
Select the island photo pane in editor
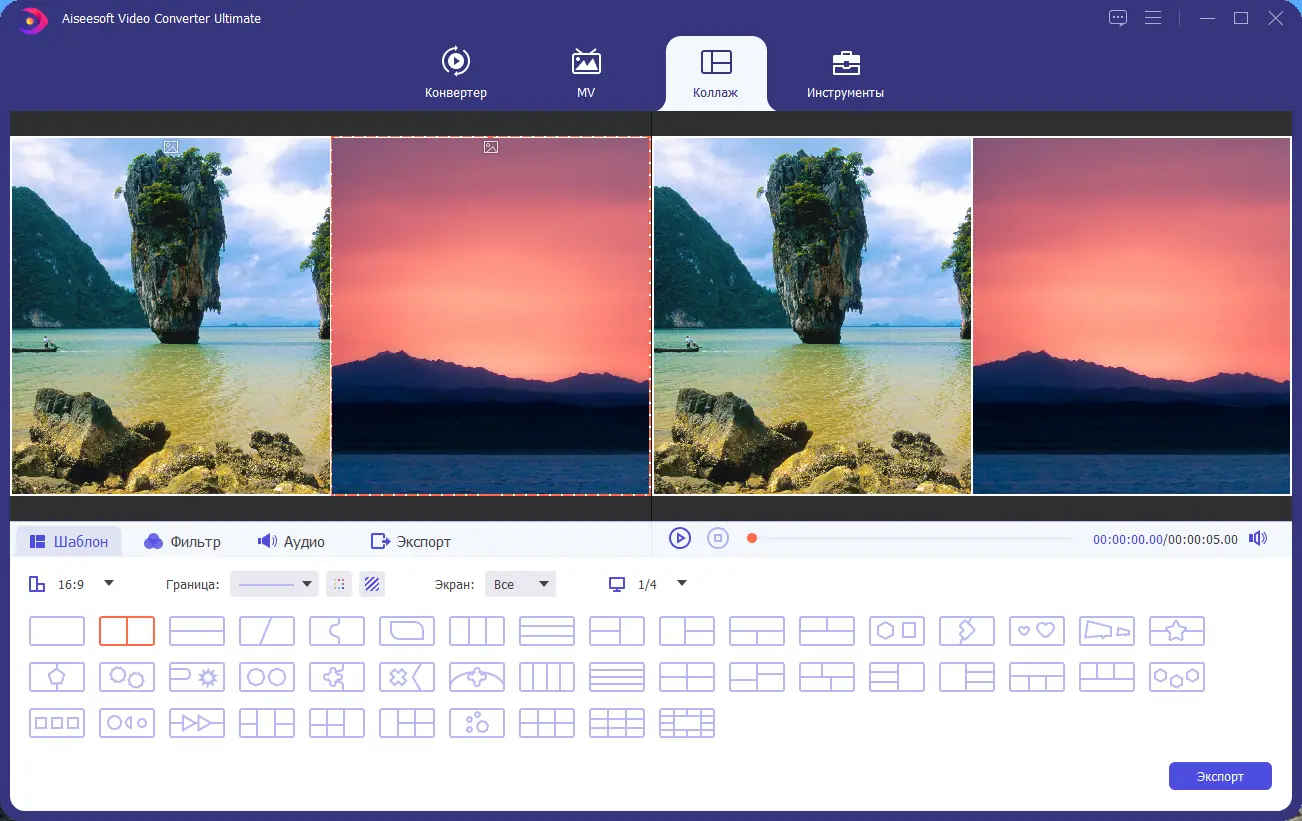point(171,315)
